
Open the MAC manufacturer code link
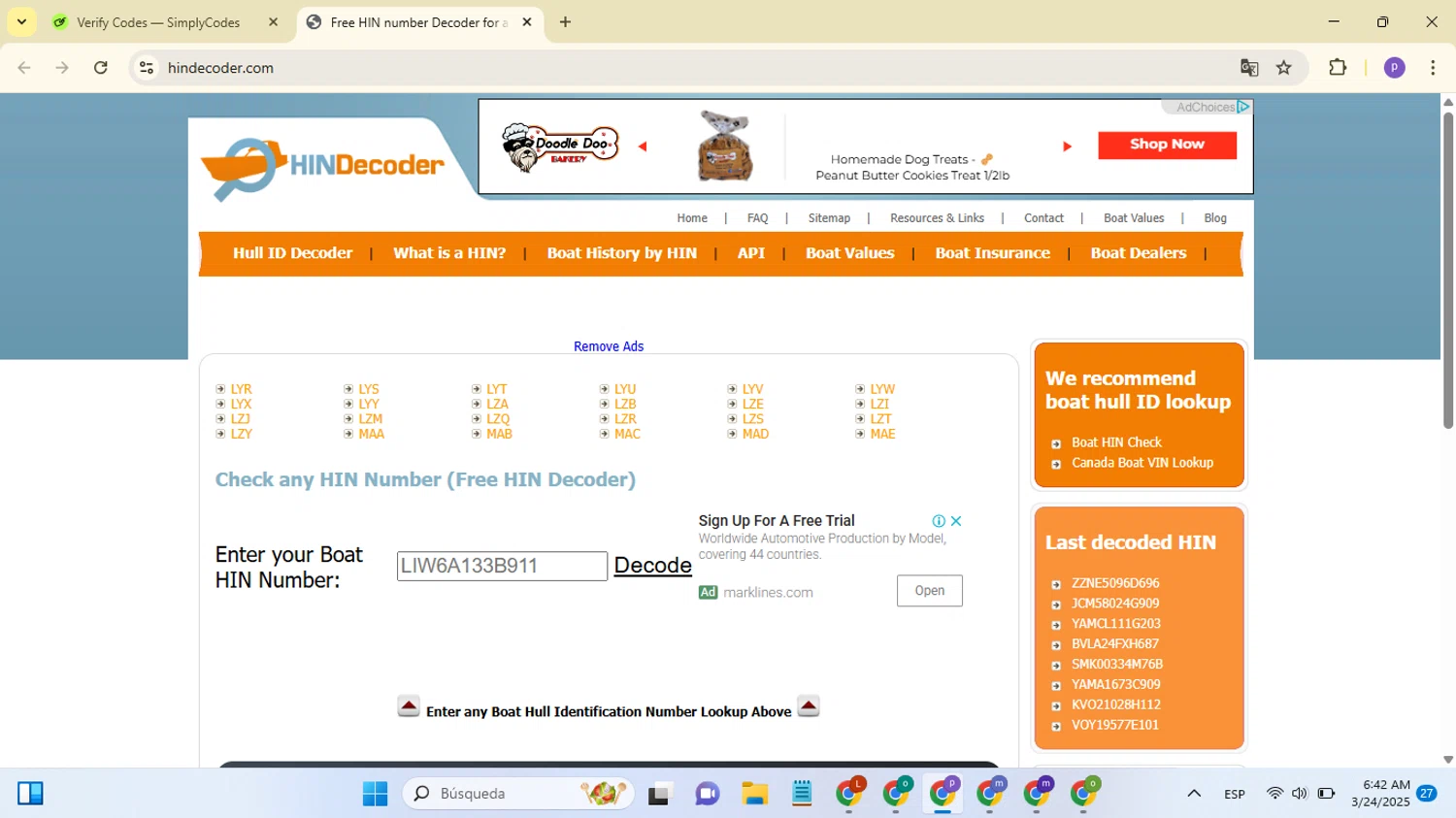click(627, 434)
